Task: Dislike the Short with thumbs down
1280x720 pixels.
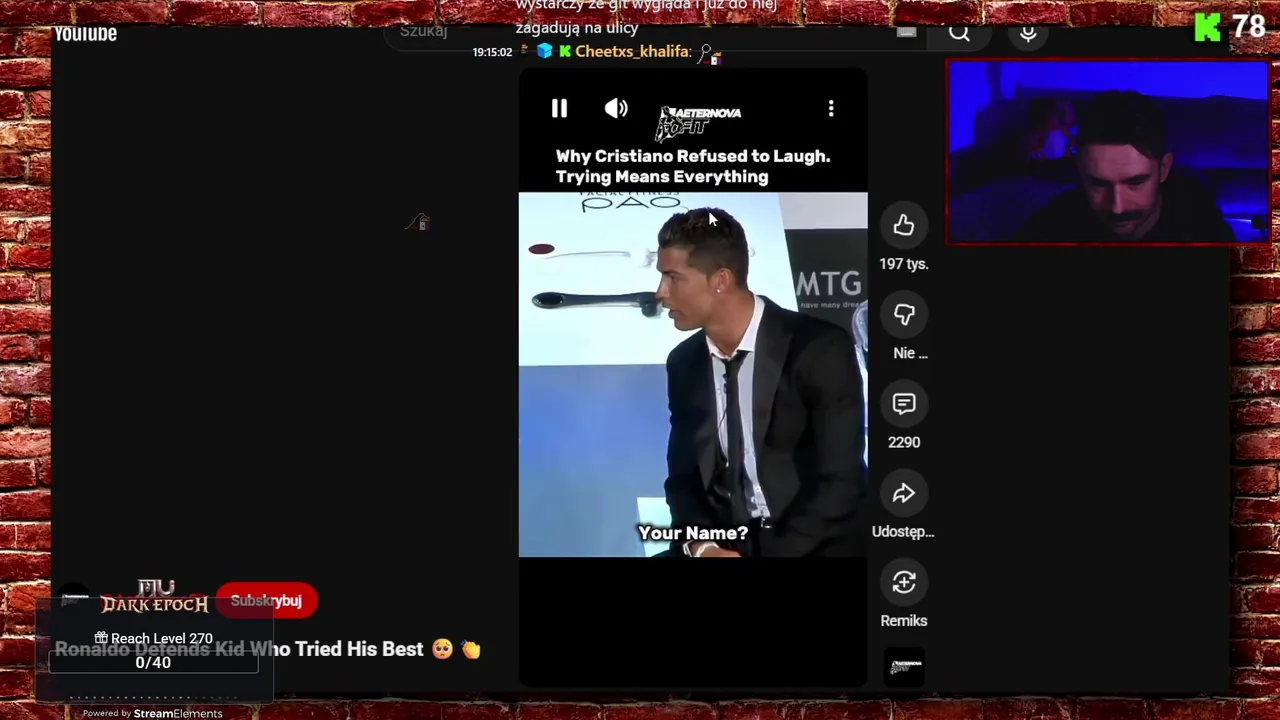Action: click(x=904, y=315)
